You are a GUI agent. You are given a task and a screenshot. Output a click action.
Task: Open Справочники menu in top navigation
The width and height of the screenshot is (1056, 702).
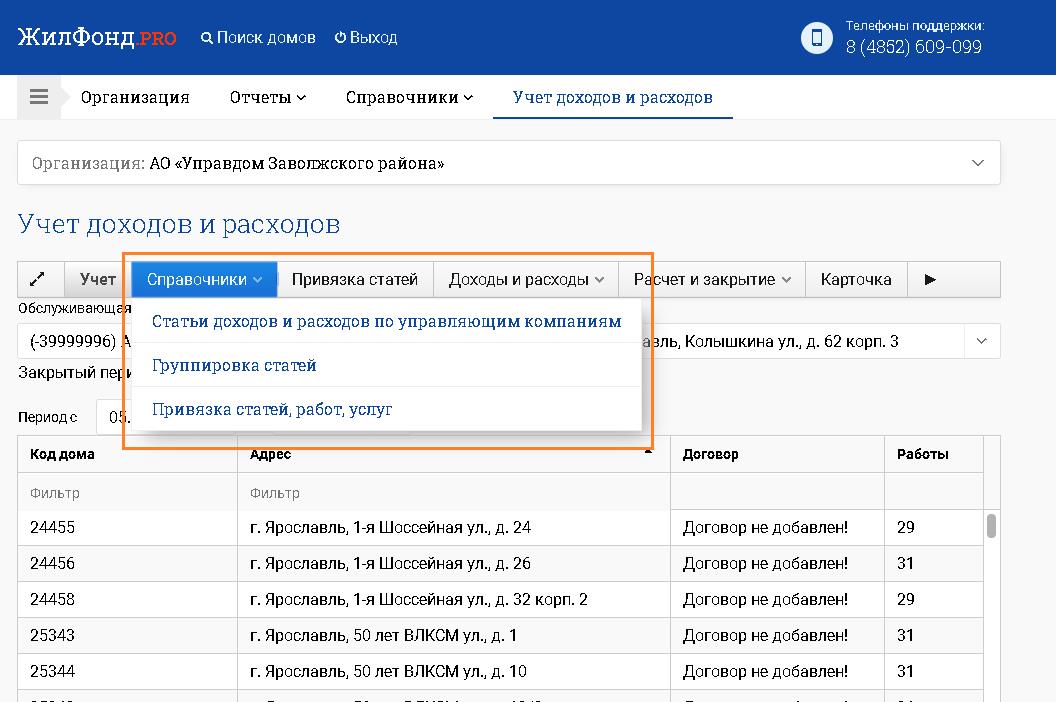pyautogui.click(x=409, y=97)
